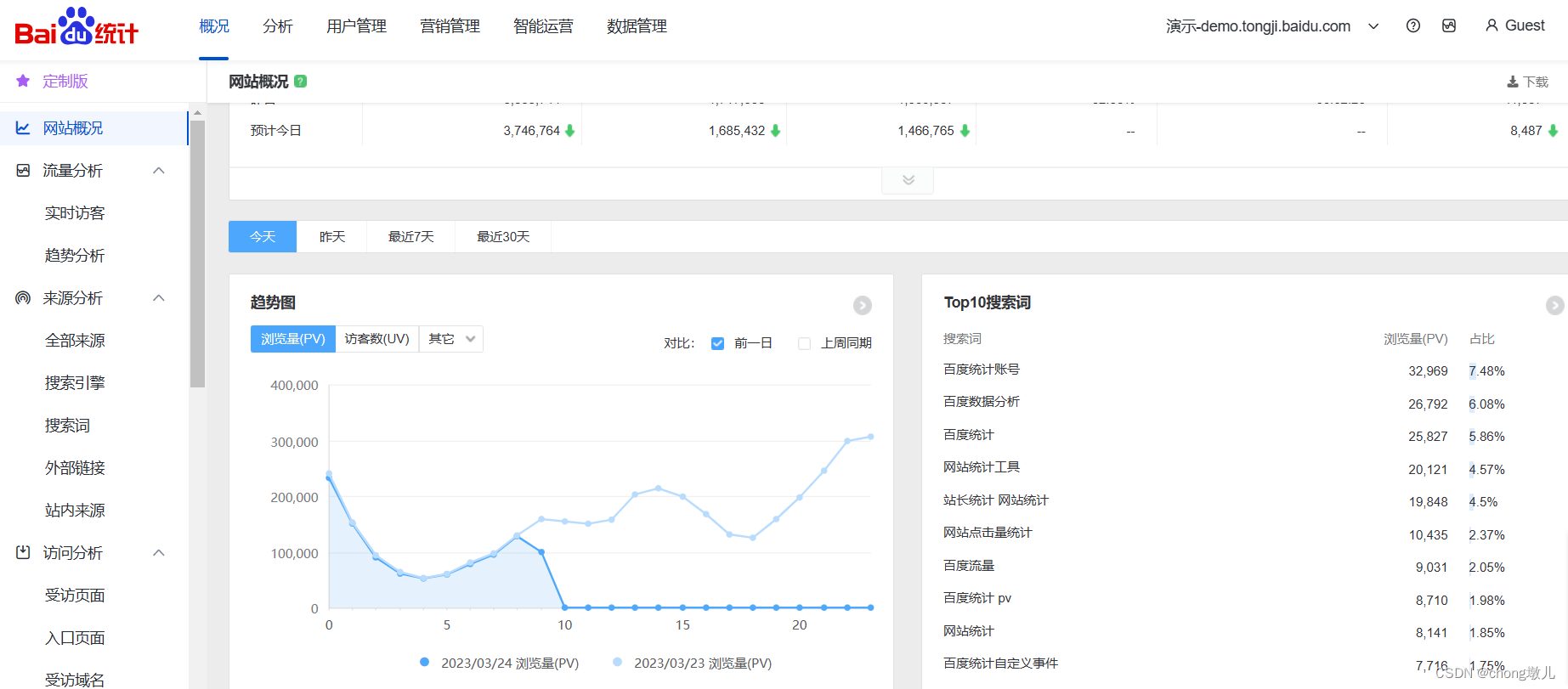1568x689 pixels.
Task: Check the 上周同期 comparison checkbox
Action: (804, 343)
